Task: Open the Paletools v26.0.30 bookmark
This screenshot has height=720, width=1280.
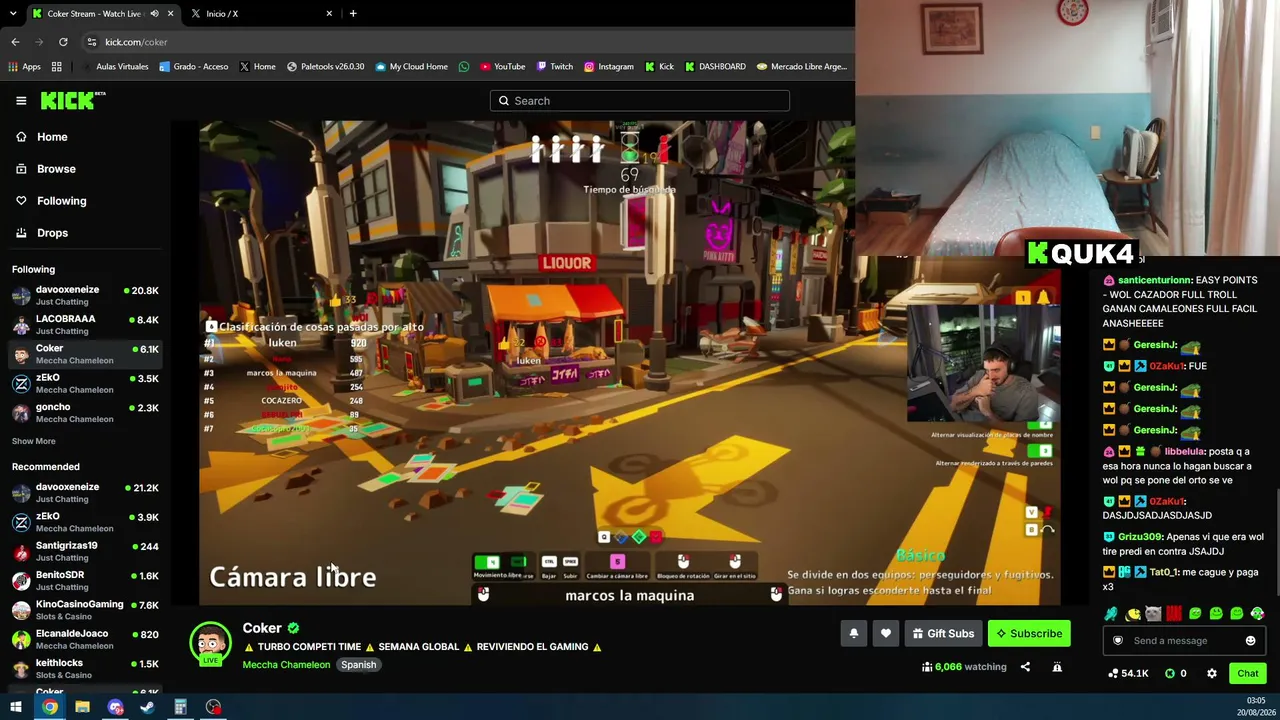Action: 326,67
